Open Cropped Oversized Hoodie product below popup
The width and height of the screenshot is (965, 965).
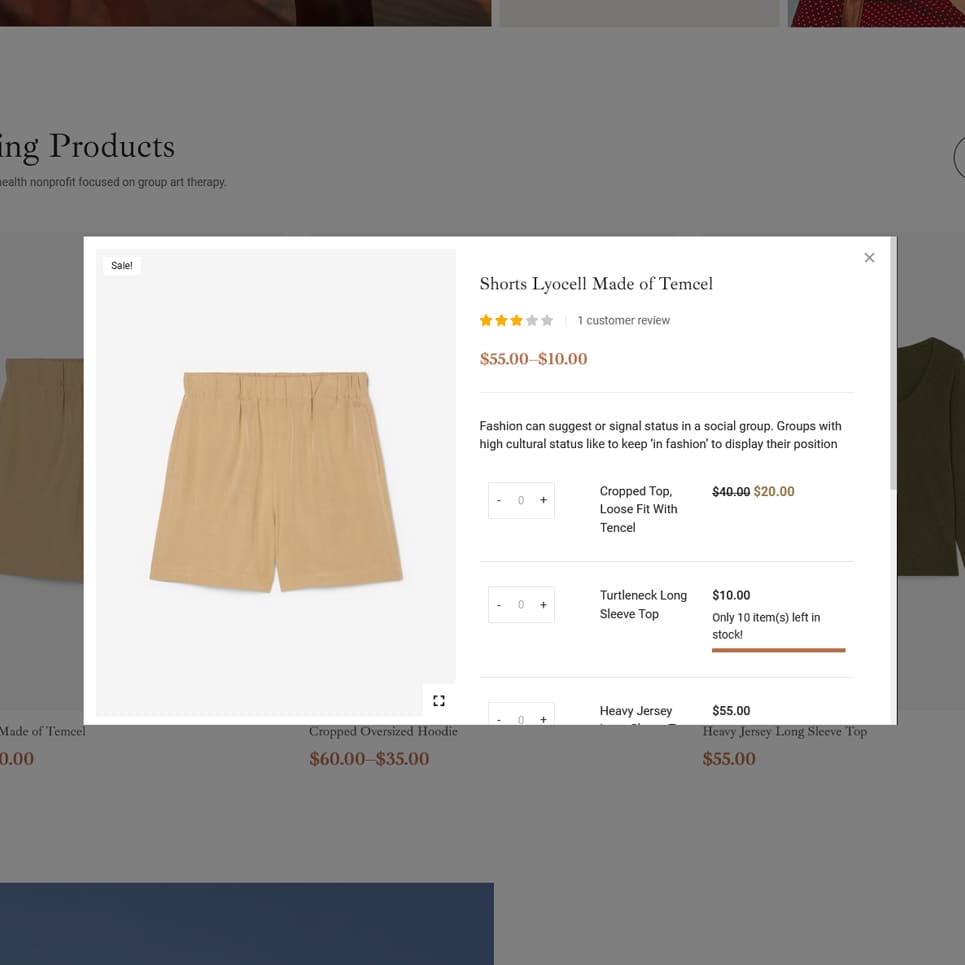[383, 732]
